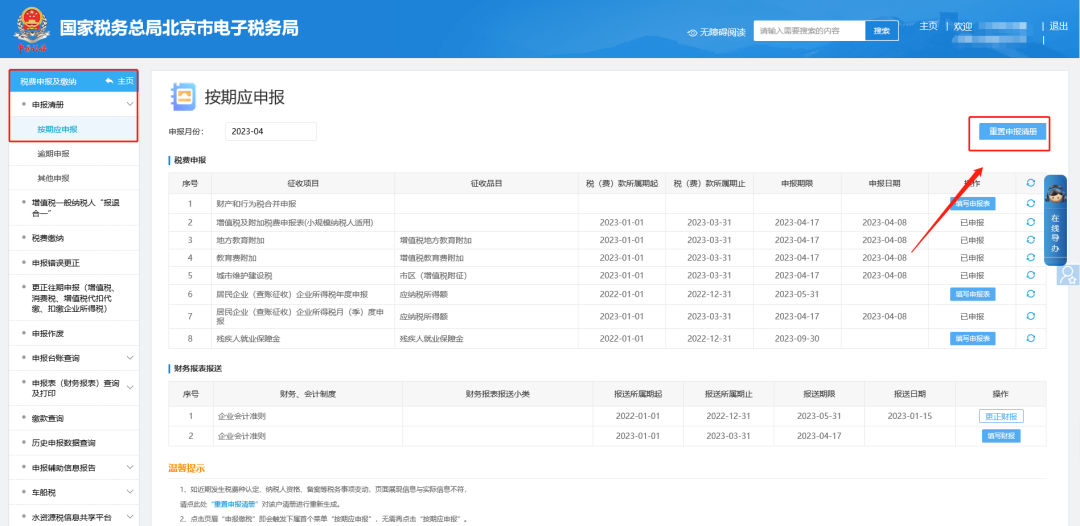Click the header search input field
Screen dimensions: 1080x526
[809, 31]
